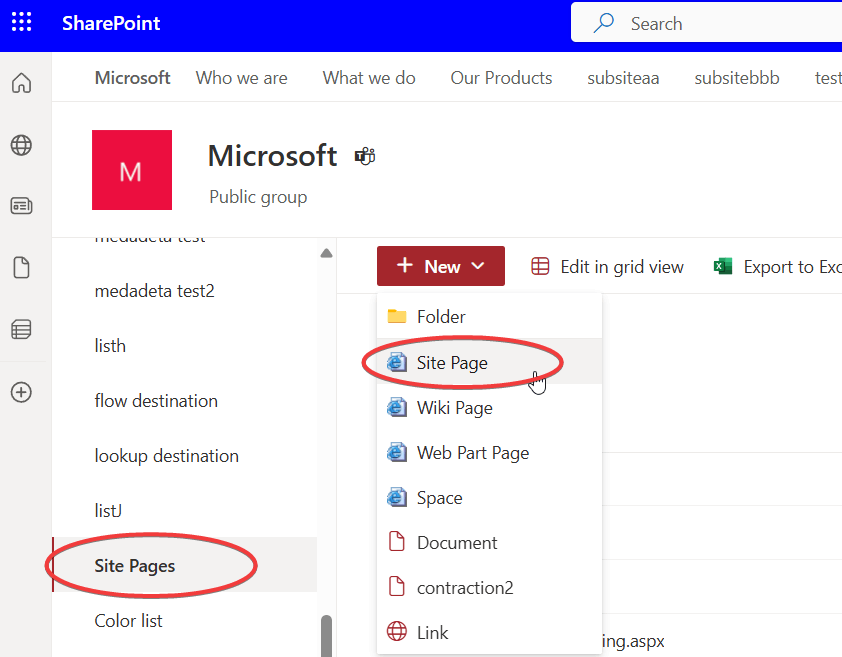Click the SharePoint home link
This screenshot has height=657, width=842.
pos(111,23)
